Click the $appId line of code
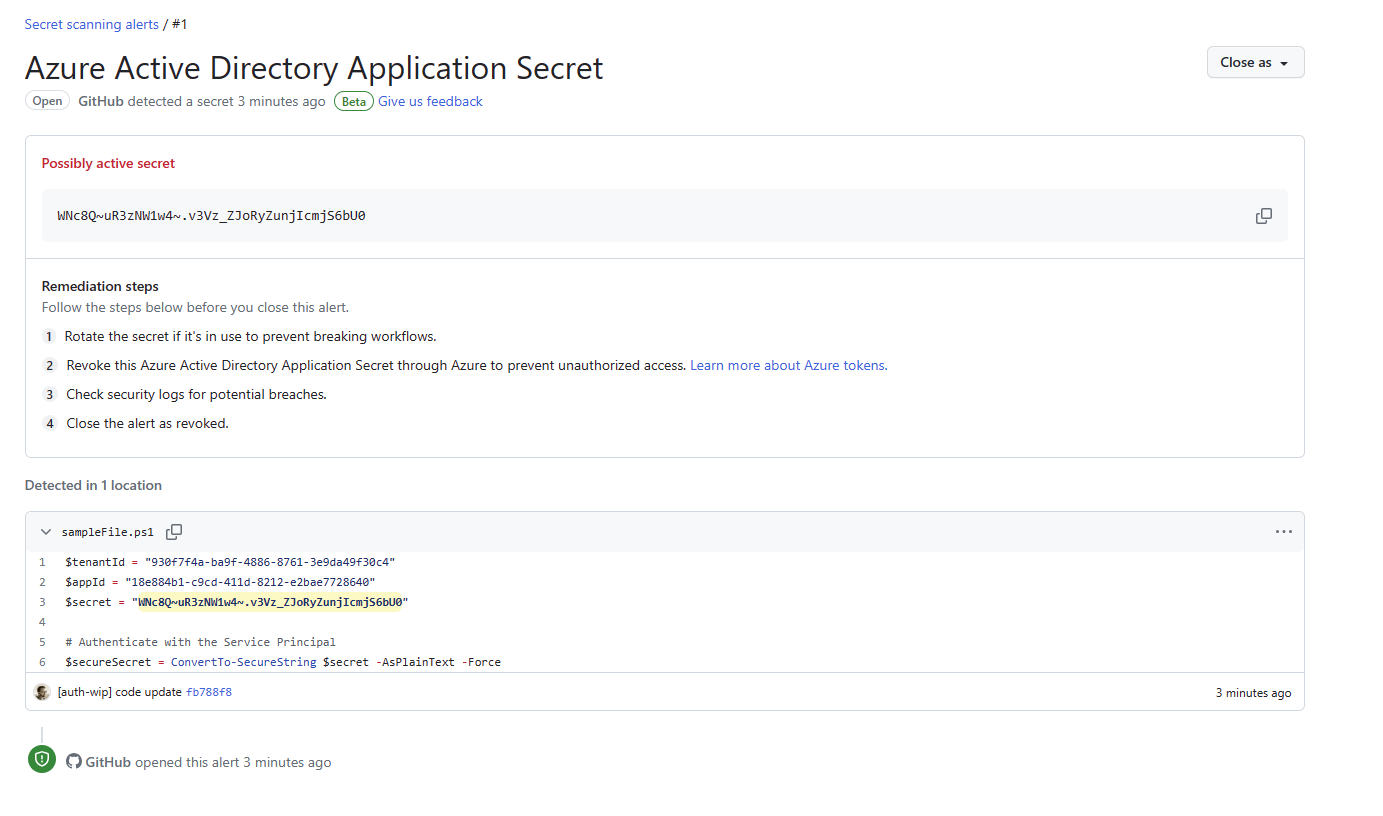1383x816 pixels. coord(220,582)
